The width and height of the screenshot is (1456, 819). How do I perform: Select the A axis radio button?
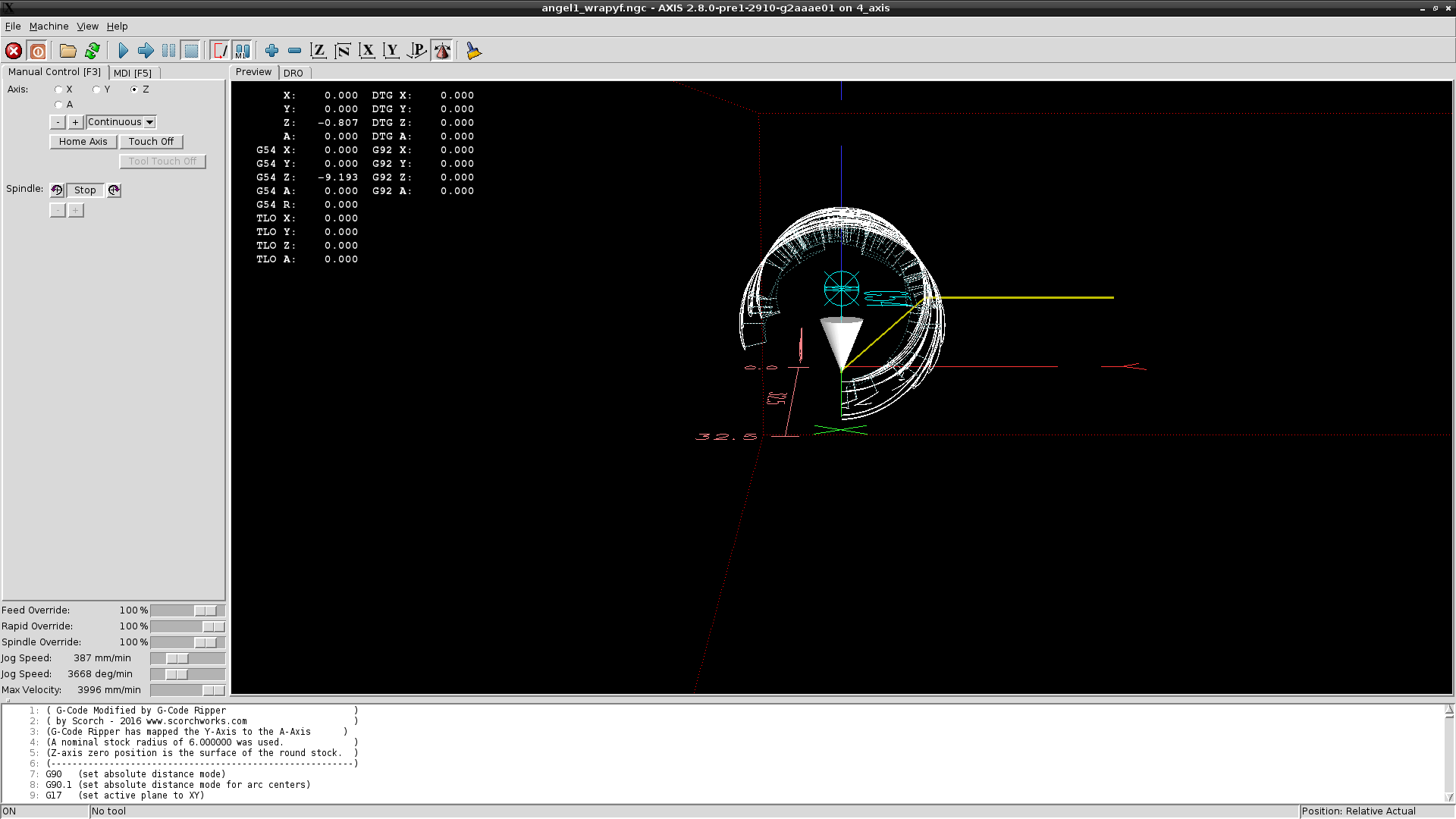click(58, 105)
